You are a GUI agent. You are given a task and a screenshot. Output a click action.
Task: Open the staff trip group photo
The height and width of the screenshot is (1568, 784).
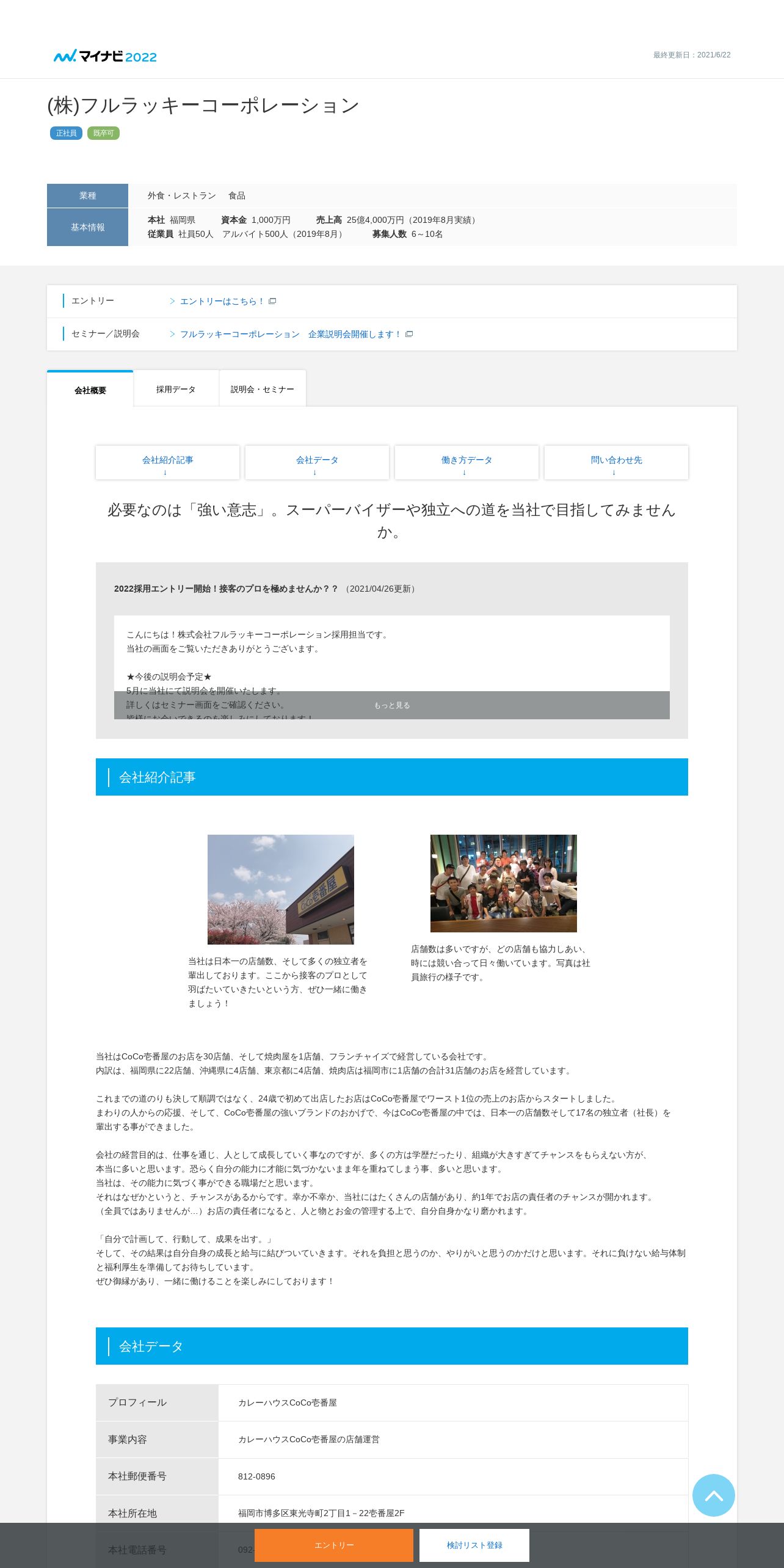coord(504,884)
